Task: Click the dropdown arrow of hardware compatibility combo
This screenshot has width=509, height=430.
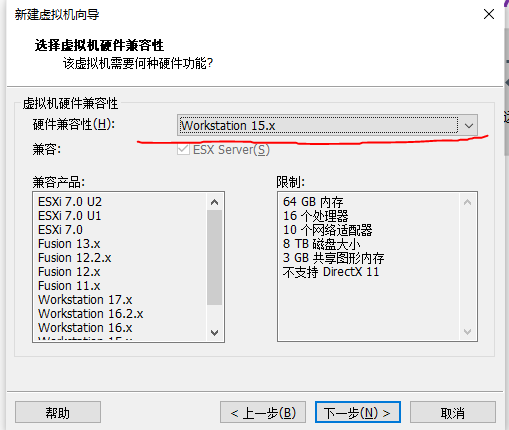Action: pyautogui.click(x=469, y=126)
